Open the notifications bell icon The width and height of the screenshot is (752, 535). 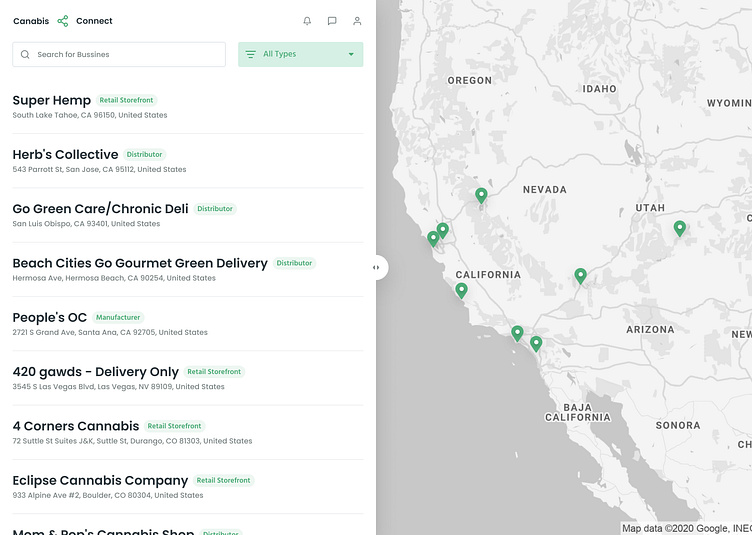307,21
